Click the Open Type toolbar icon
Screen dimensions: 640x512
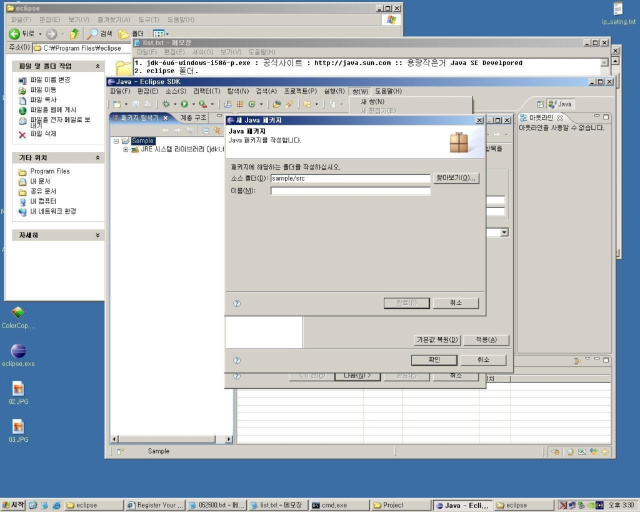click(277, 105)
